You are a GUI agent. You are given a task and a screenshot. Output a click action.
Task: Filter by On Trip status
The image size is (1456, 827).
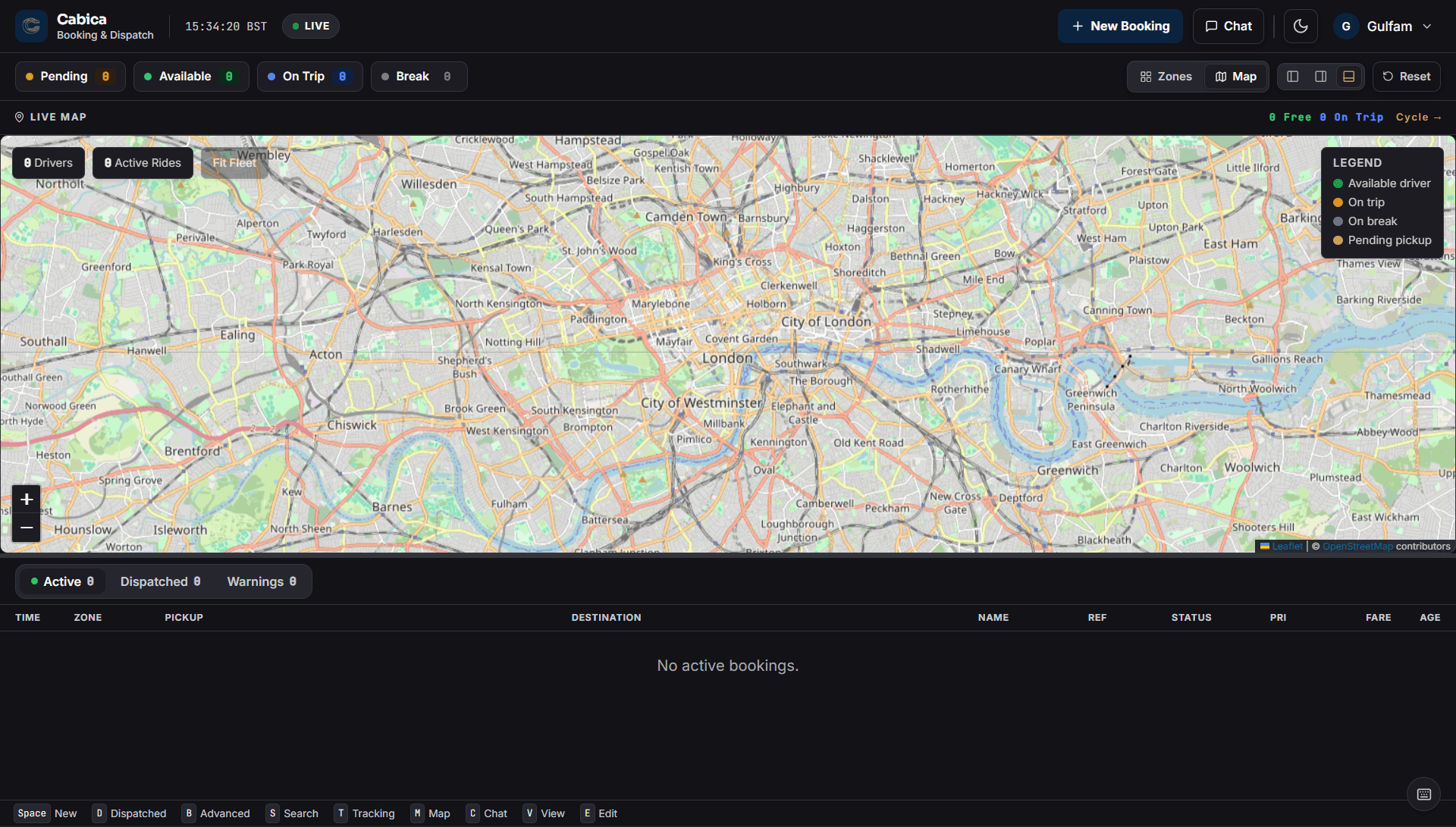point(309,77)
